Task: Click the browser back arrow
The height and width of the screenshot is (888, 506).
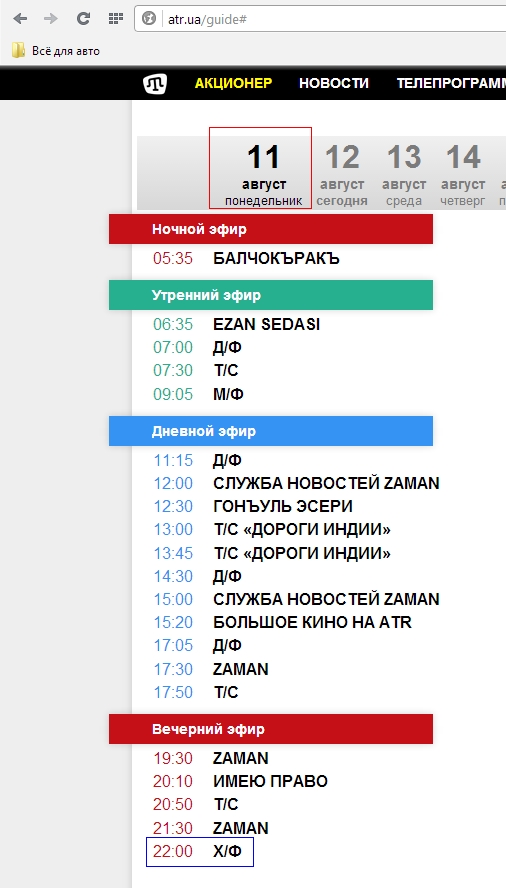Action: pos(20,19)
